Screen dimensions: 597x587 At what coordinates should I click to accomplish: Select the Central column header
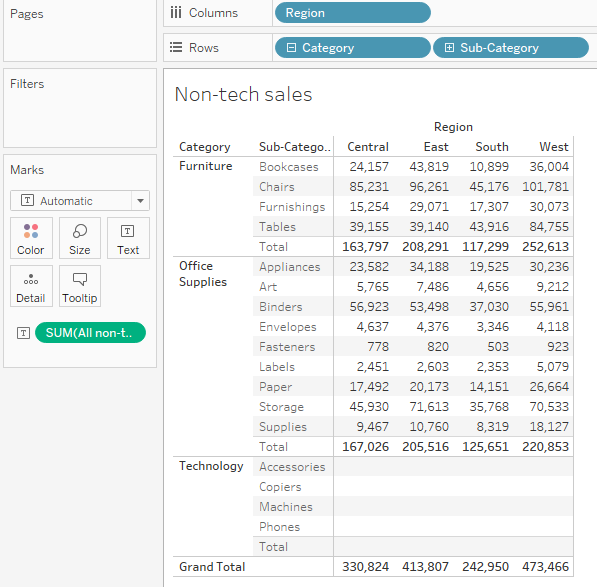click(368, 147)
